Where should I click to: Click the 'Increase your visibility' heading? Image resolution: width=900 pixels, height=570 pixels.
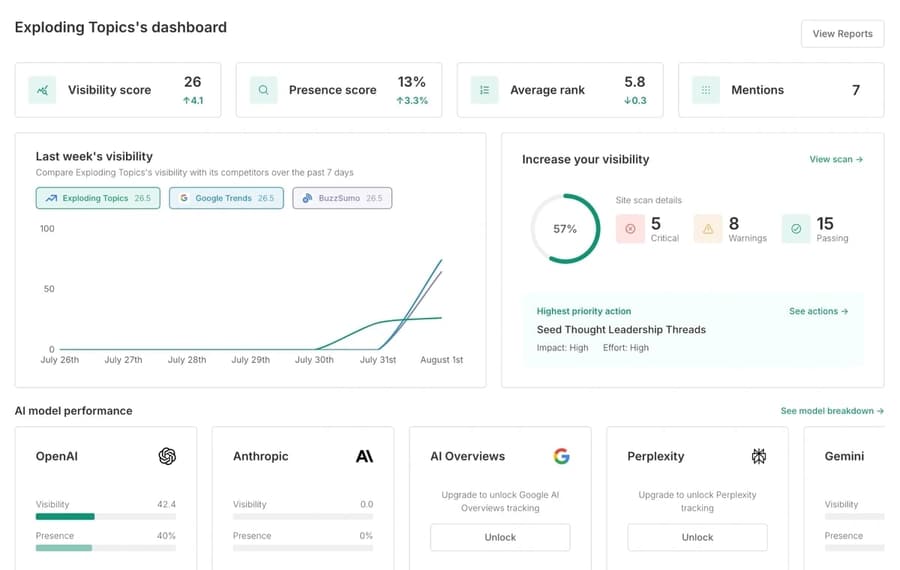click(x=585, y=160)
